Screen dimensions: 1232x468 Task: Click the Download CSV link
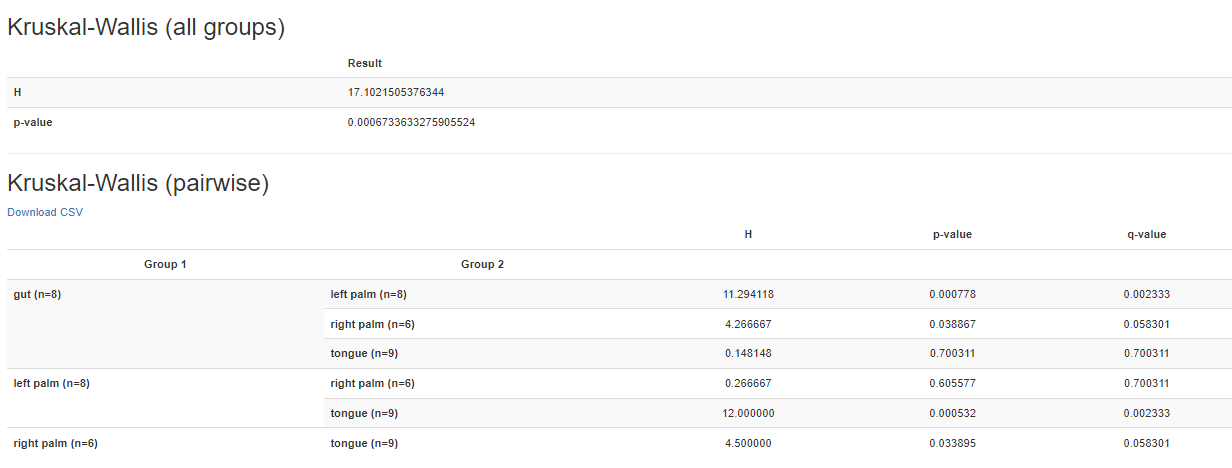click(x=45, y=212)
